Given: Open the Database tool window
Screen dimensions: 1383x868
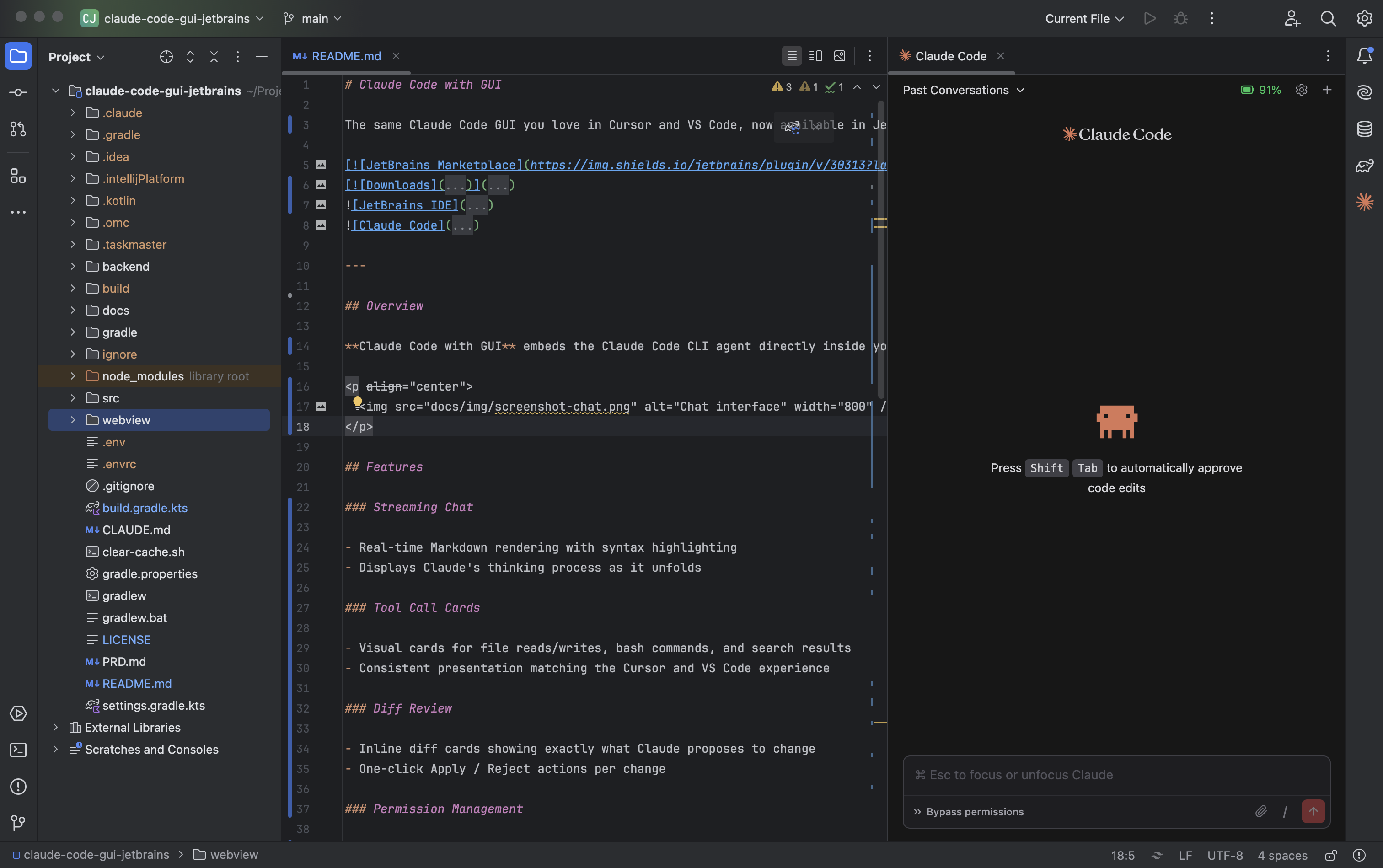Looking at the screenshot, I should click(x=1365, y=129).
